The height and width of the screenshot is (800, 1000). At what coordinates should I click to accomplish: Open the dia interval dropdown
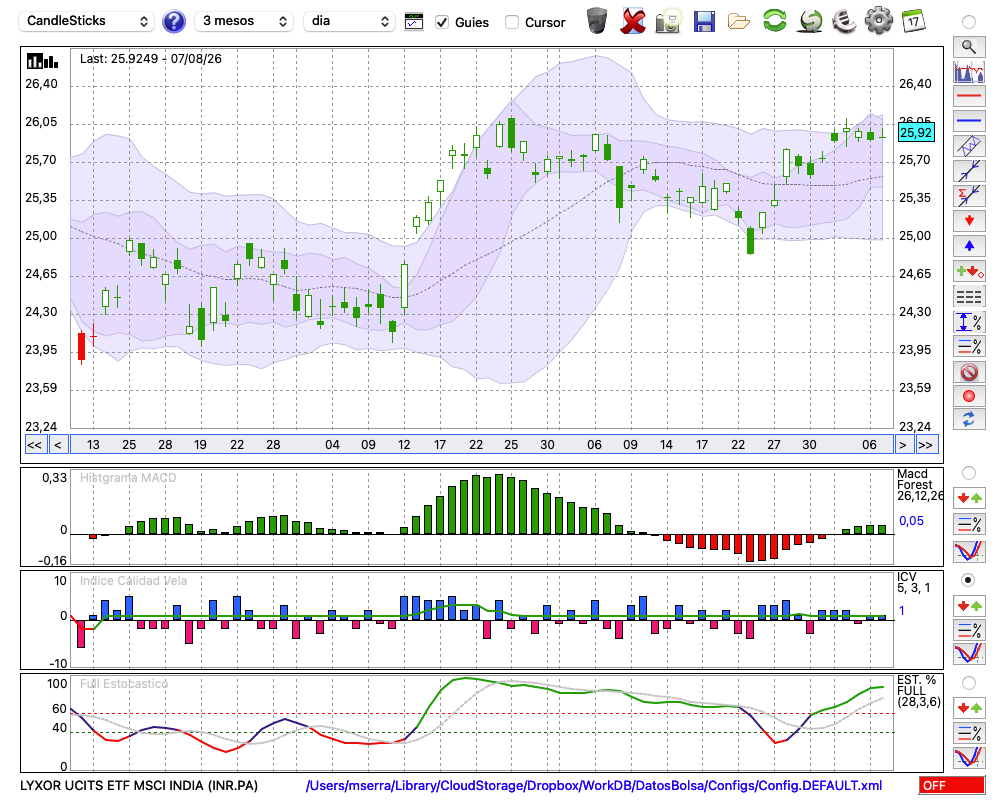pos(349,21)
